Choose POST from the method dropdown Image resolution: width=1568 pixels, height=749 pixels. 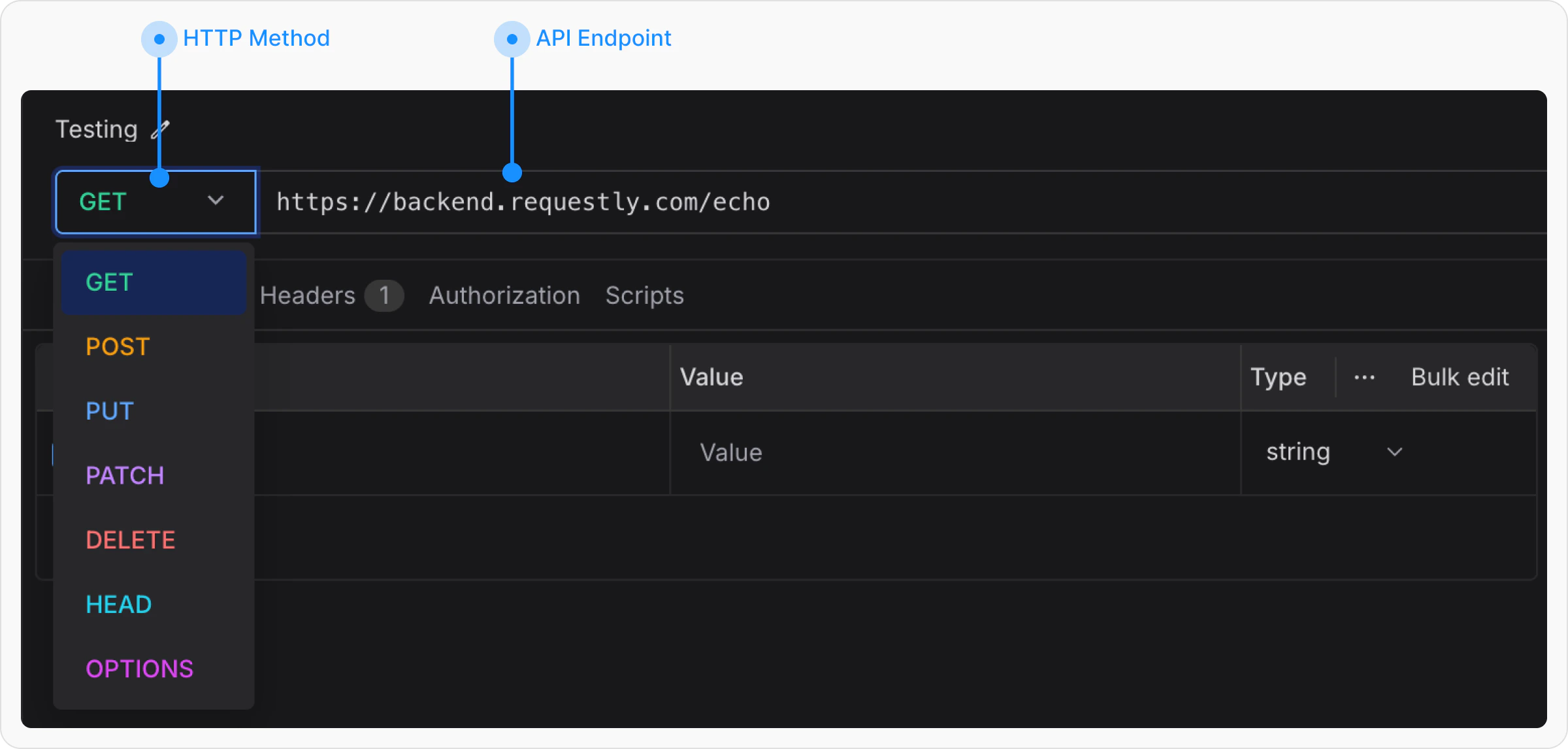(x=118, y=346)
